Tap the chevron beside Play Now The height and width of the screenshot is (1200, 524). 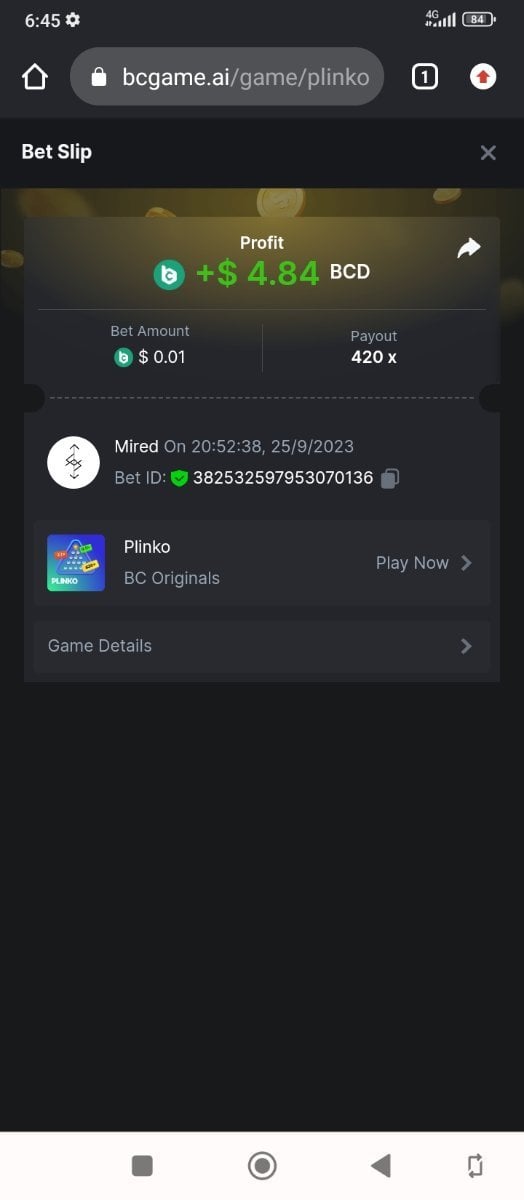coord(466,563)
